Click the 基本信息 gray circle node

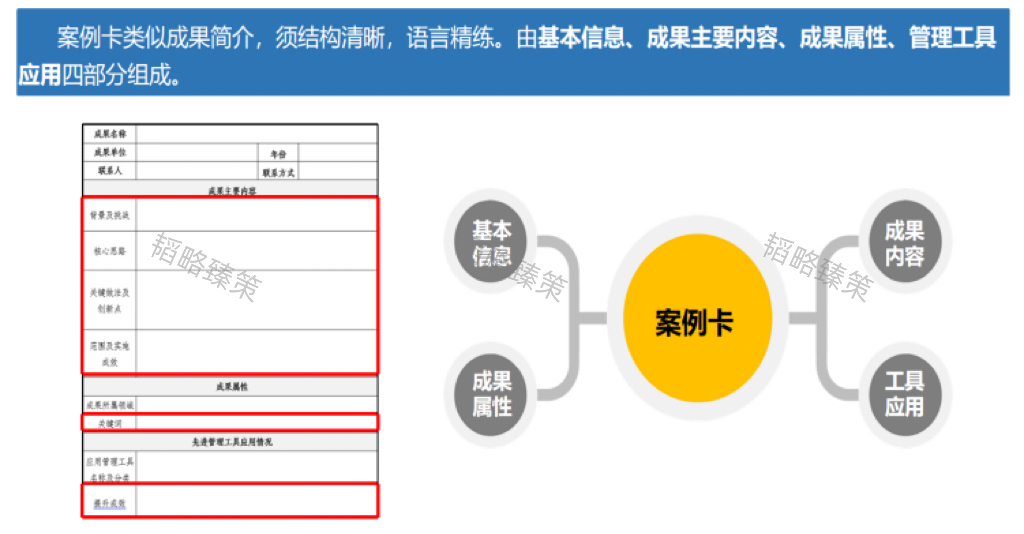pos(491,244)
